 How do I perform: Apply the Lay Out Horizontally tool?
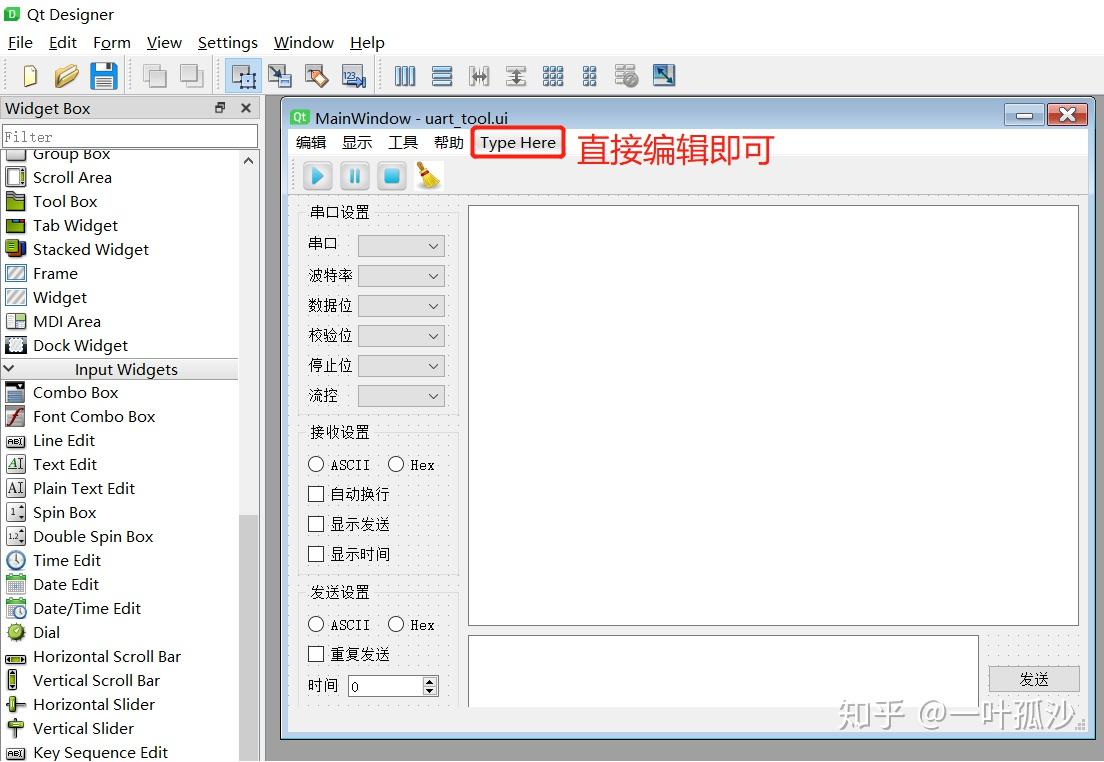pos(405,75)
